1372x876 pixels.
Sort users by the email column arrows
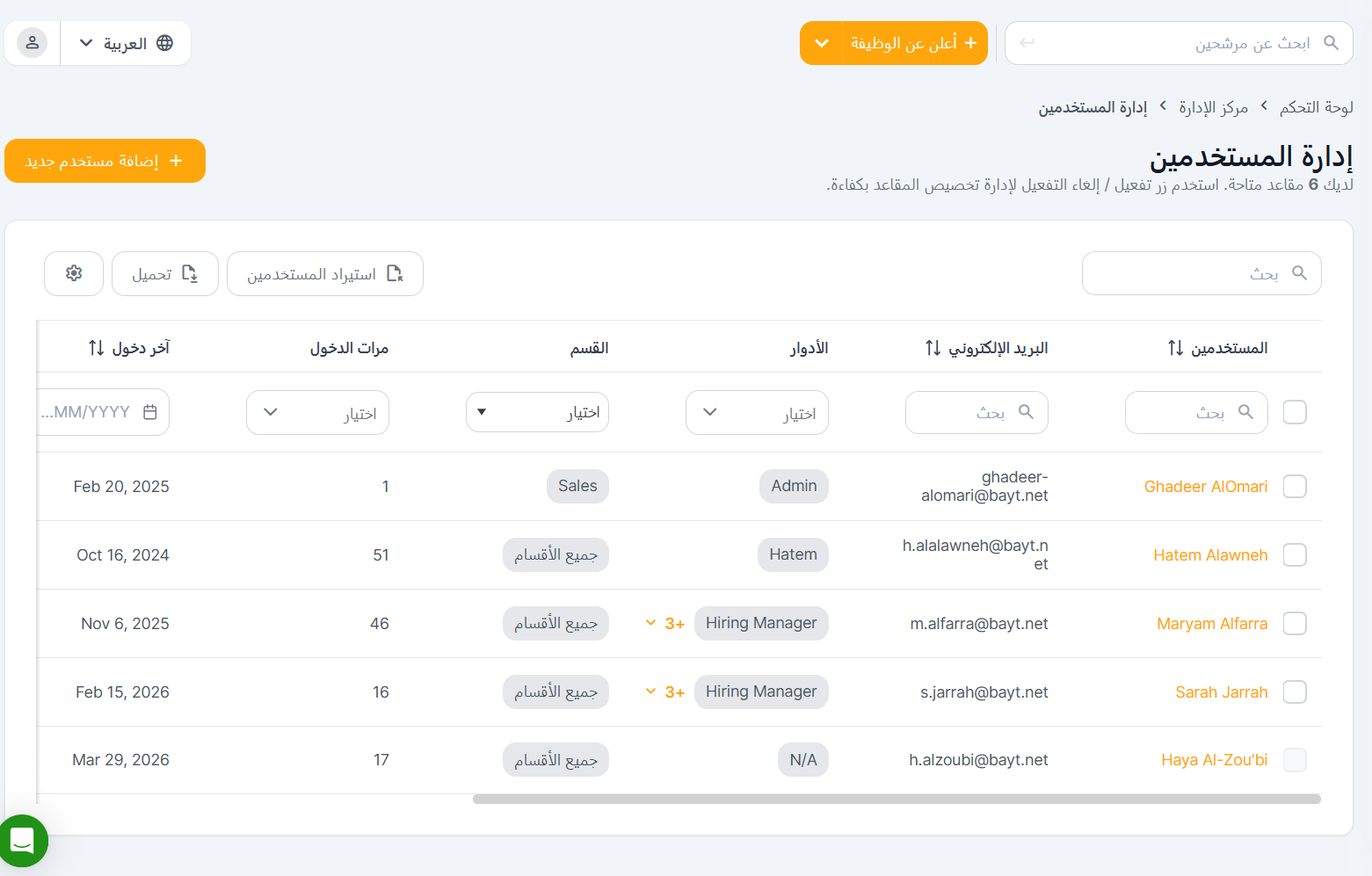933,348
